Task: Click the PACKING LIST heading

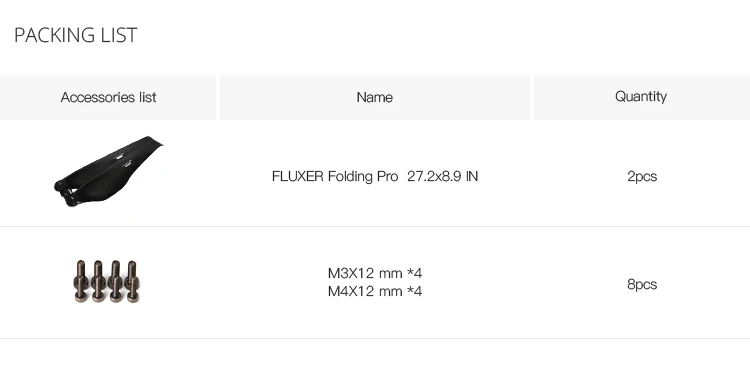Action: click(x=76, y=35)
